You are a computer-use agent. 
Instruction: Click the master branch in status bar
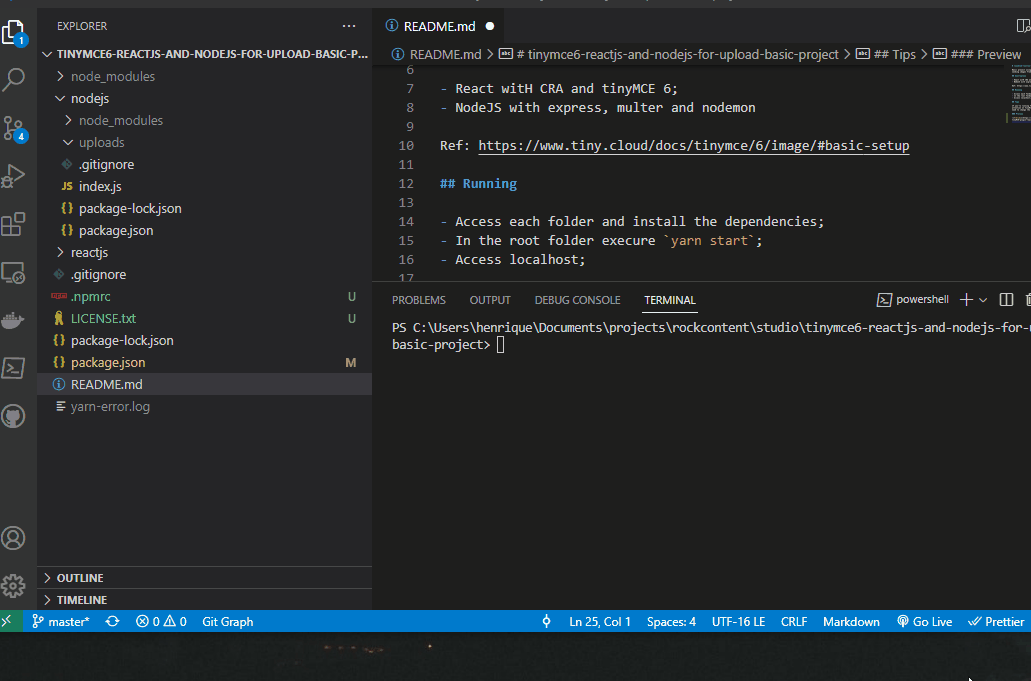click(60, 621)
